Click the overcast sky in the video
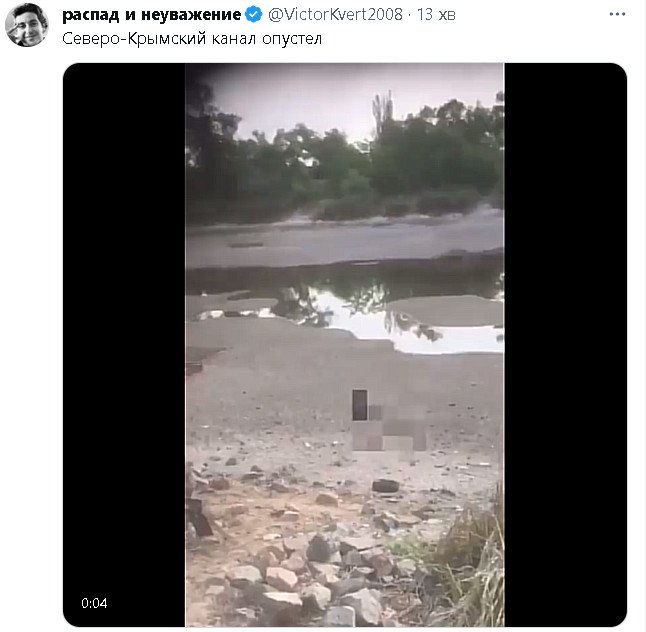 300,95
